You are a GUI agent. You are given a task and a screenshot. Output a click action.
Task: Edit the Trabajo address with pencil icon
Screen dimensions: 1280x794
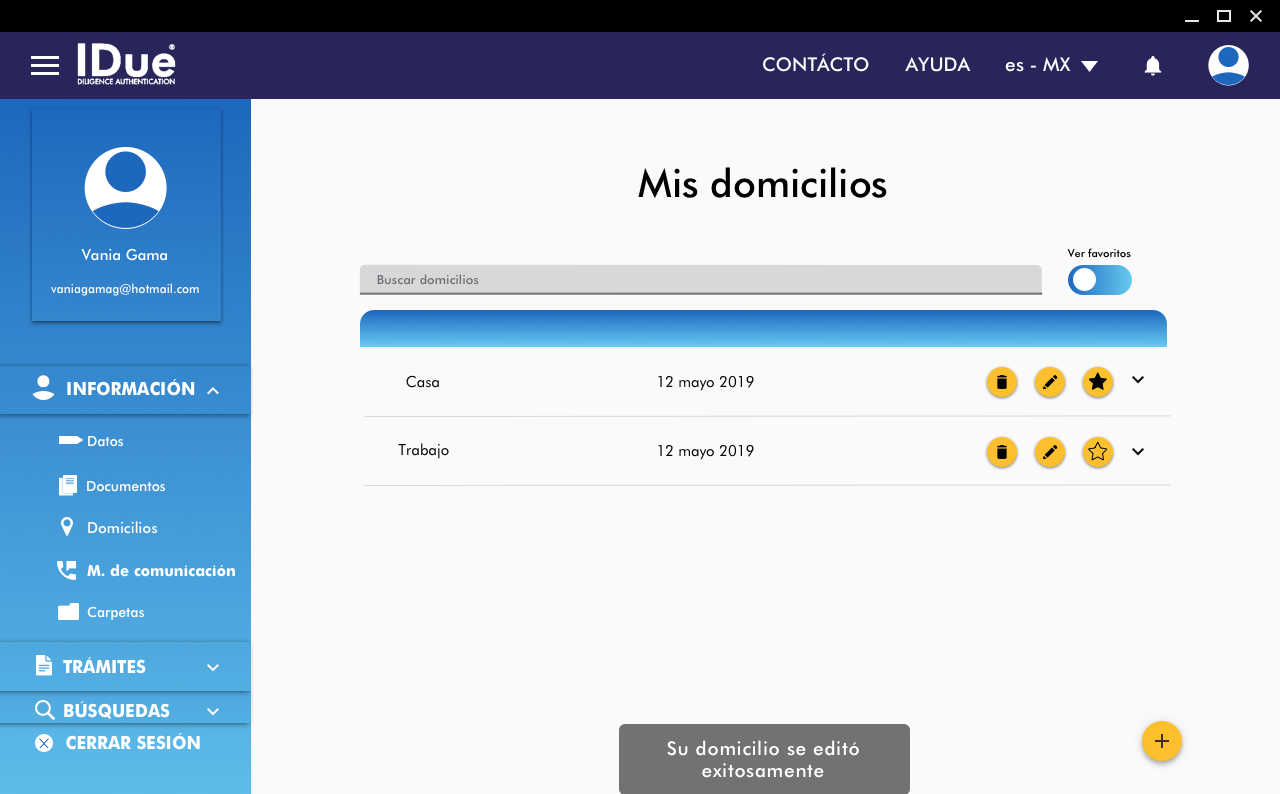point(1049,452)
